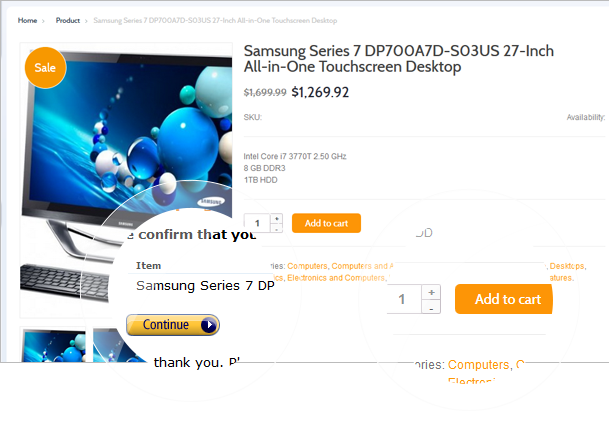Select the first product thumbnail image
Screen dimensions: 609x425
click(54, 345)
